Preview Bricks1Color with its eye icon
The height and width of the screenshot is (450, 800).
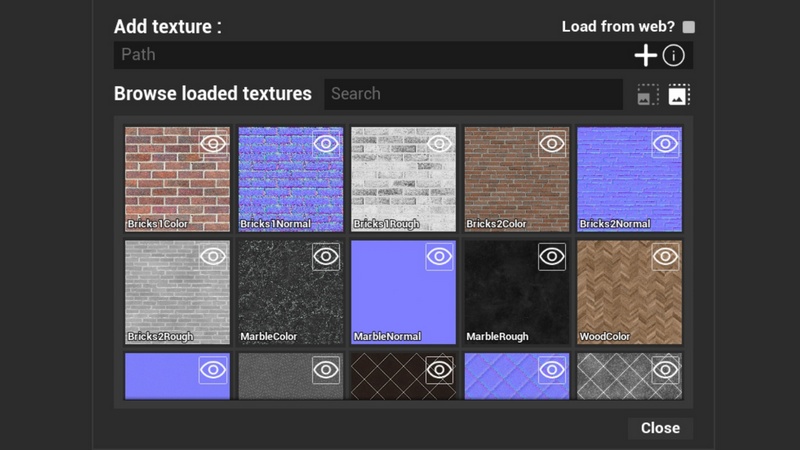pyautogui.click(x=213, y=144)
